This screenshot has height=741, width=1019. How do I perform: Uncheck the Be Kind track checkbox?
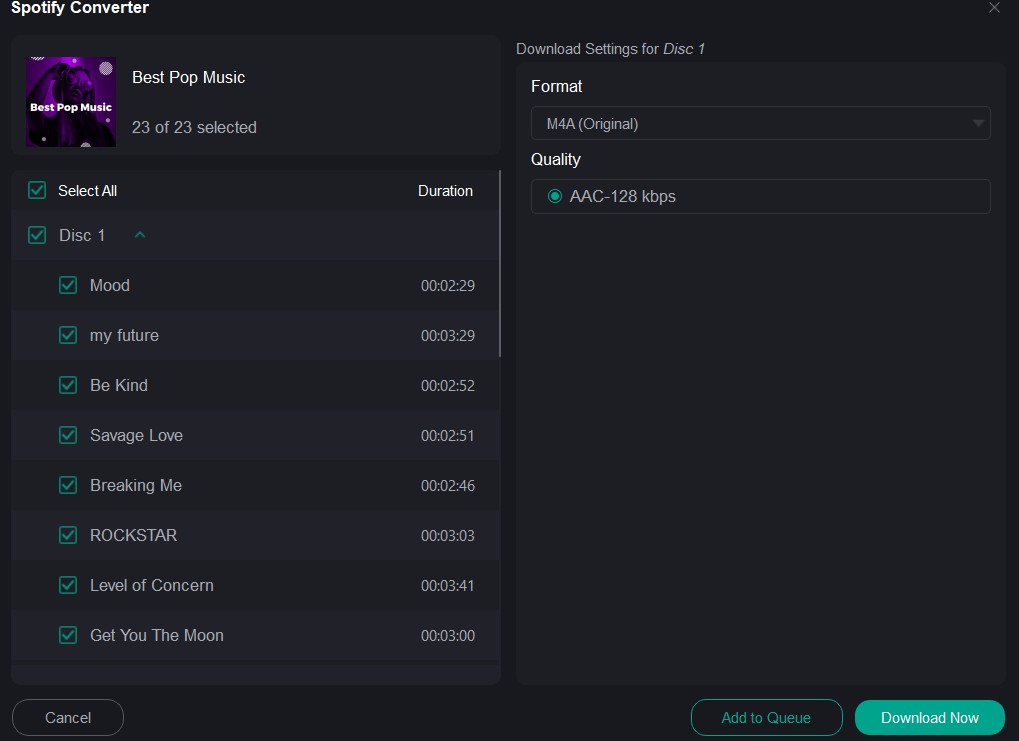click(x=68, y=385)
